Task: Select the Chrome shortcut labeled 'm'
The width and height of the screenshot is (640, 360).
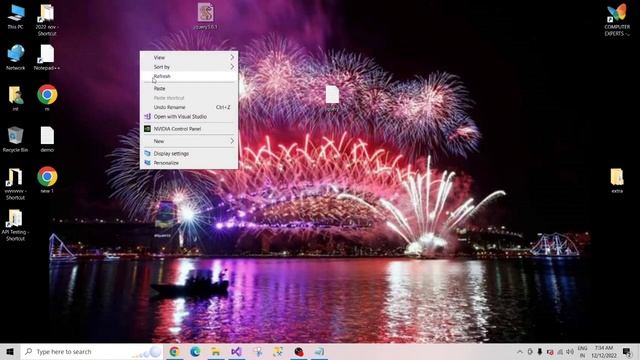Action: pyautogui.click(x=47, y=95)
